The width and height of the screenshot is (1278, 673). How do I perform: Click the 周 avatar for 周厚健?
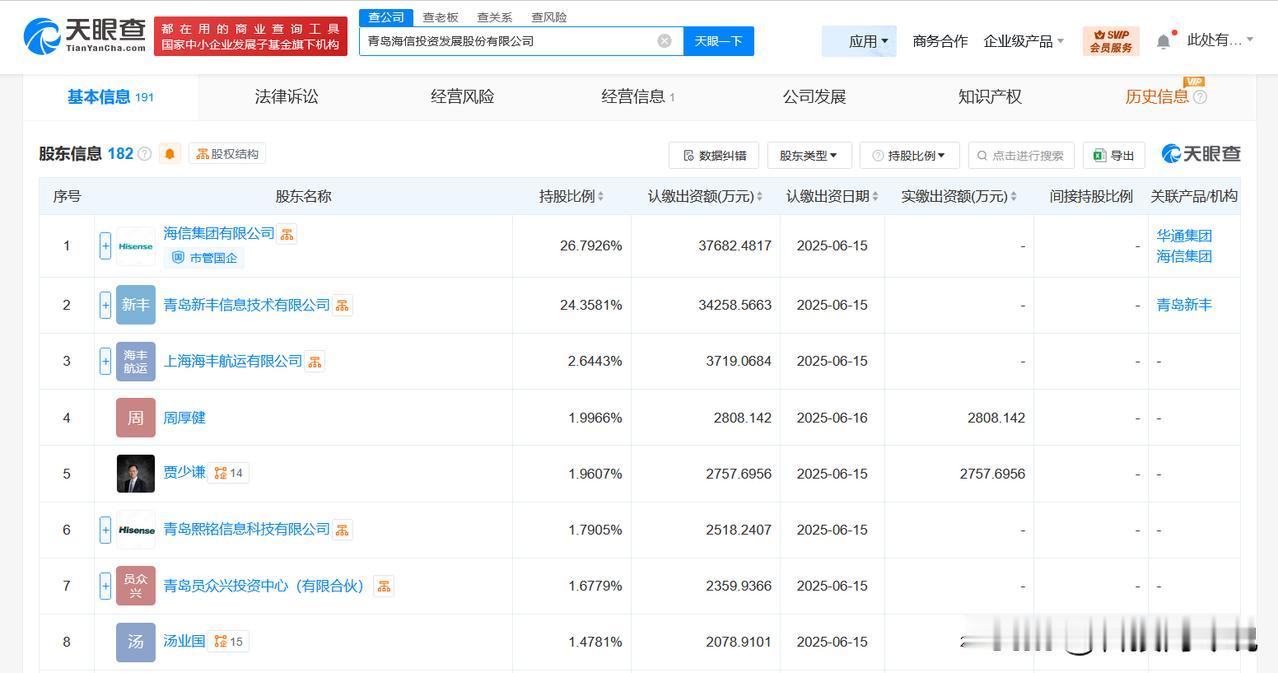[x=136, y=417]
